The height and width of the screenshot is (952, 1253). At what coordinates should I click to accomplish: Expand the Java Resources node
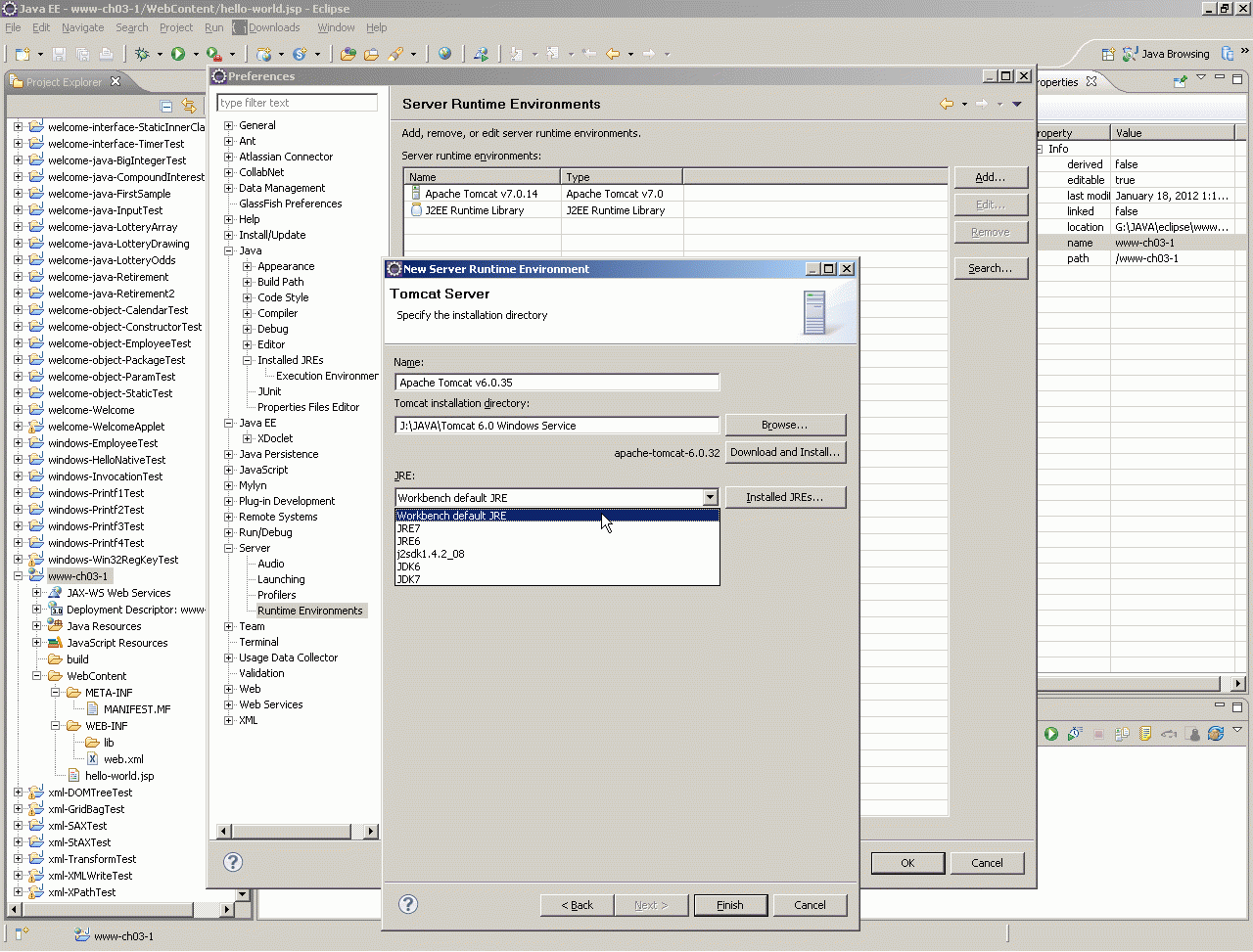[x=37, y=626]
